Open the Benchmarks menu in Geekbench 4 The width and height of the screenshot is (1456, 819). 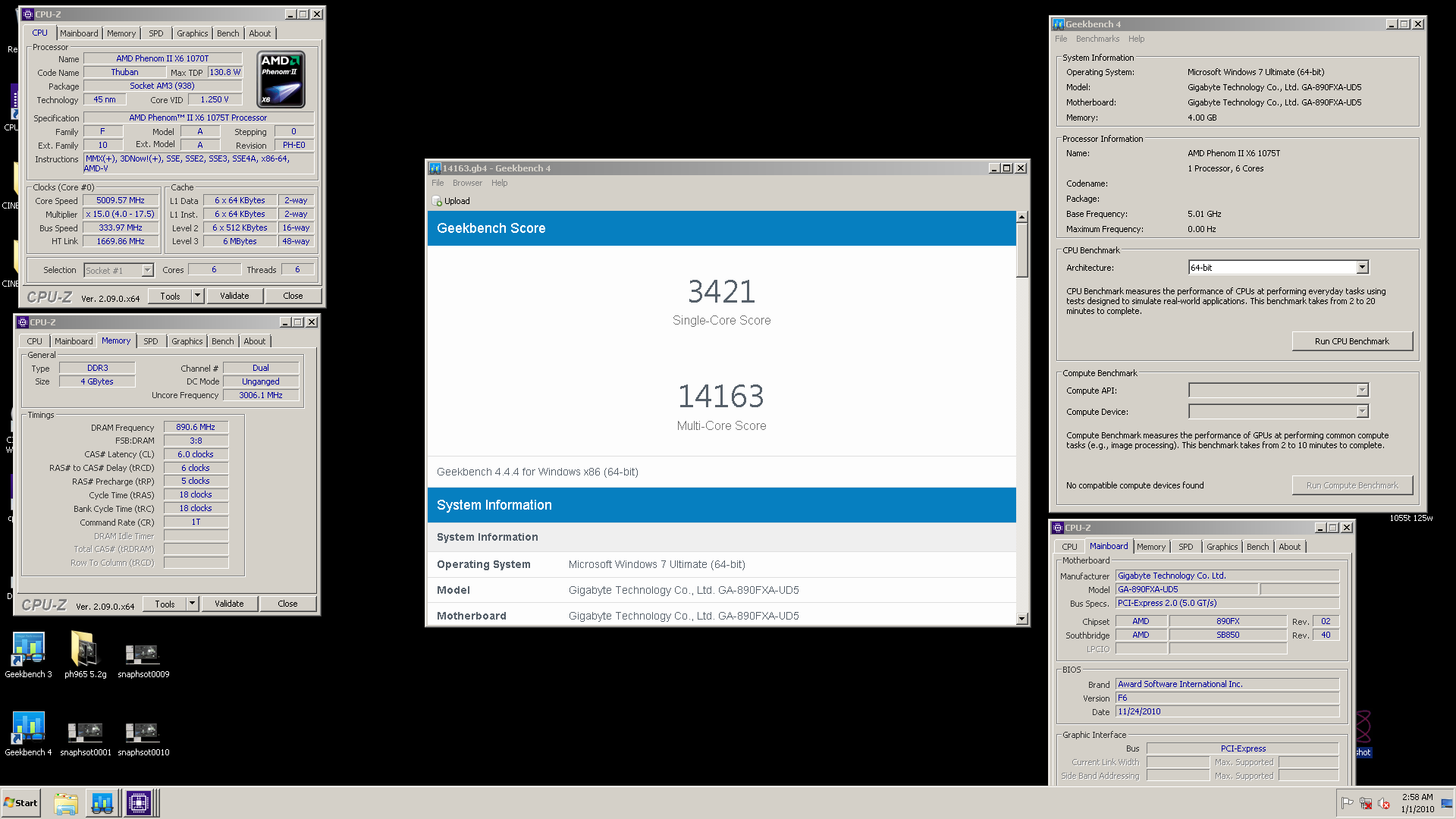click(1097, 39)
